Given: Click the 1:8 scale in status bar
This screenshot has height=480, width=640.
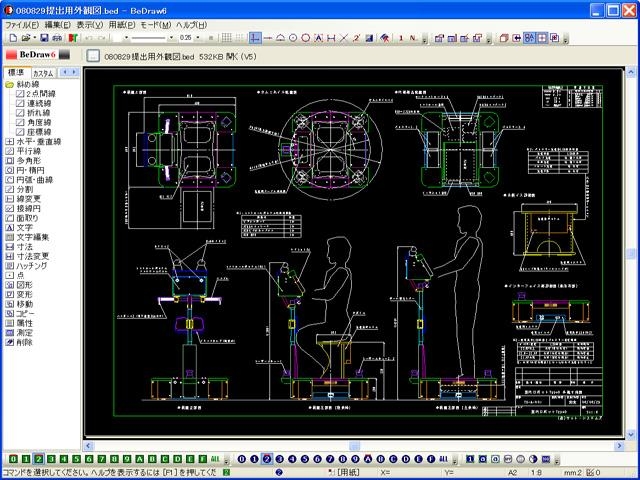Looking at the screenshot, I should click(536, 473).
